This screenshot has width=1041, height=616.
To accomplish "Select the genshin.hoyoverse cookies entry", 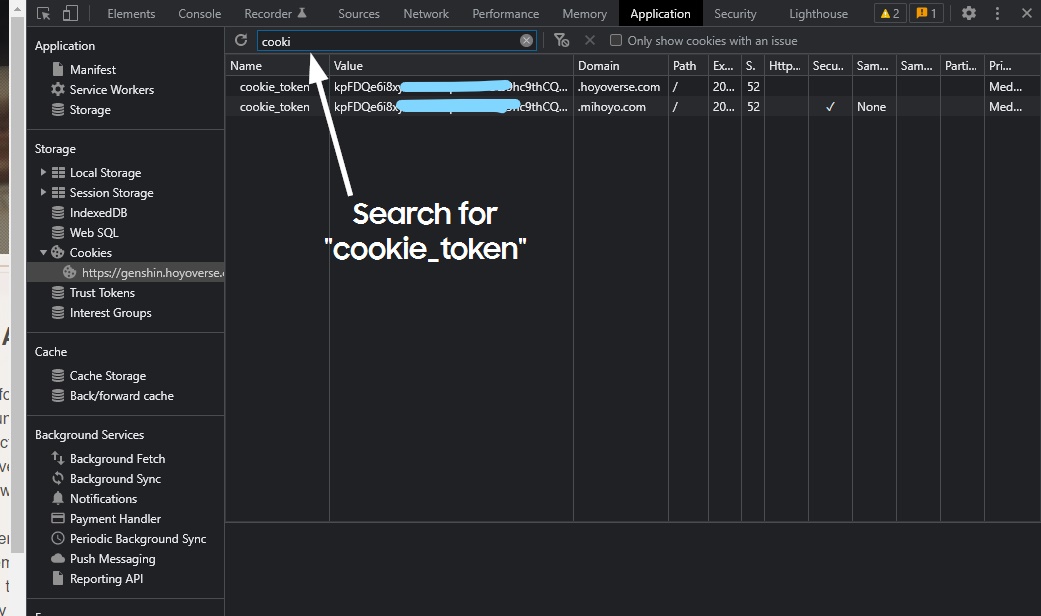I will [x=150, y=273].
